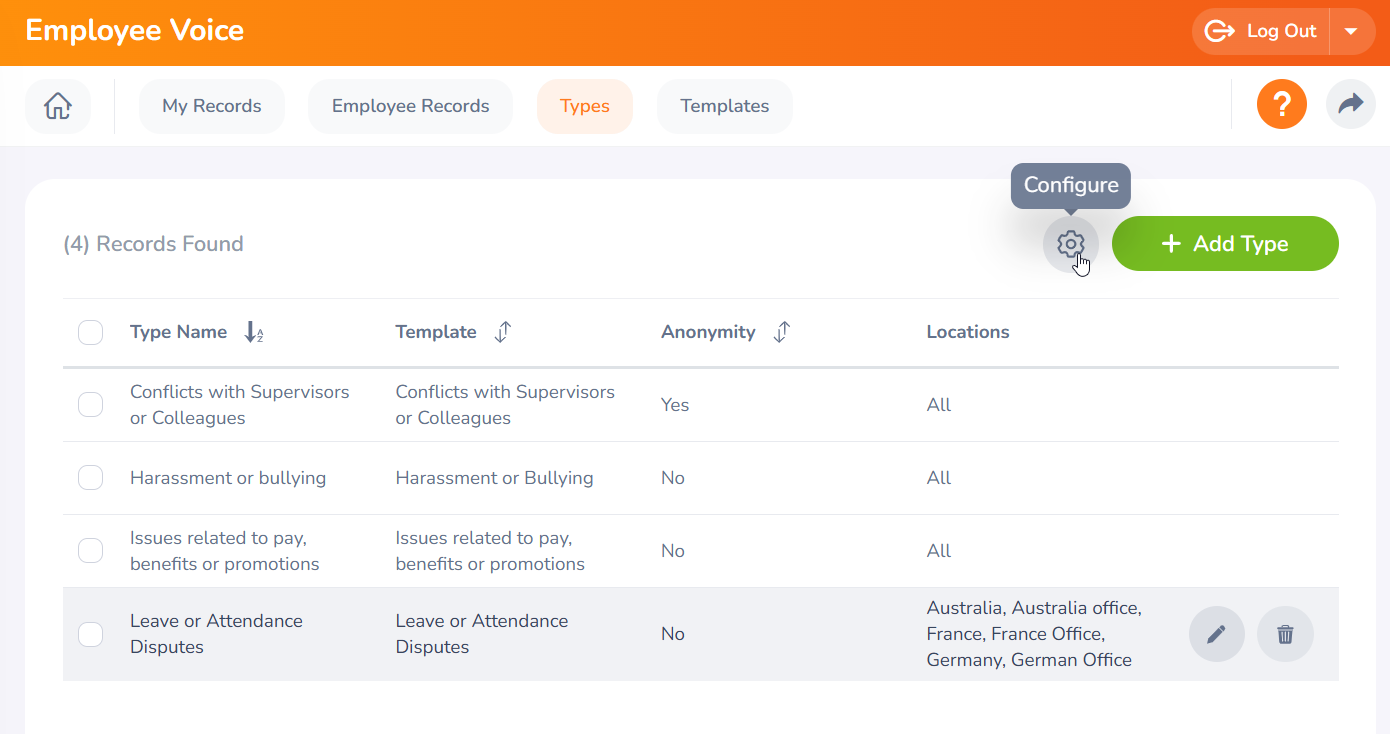
Task: Switch to the My Records tab
Action: pyautogui.click(x=212, y=106)
